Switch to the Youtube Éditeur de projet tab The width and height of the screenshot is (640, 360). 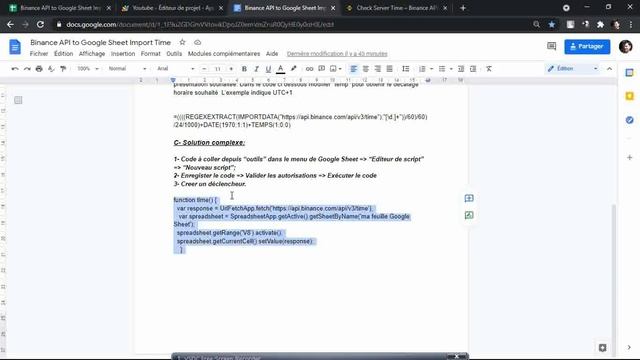173,8
